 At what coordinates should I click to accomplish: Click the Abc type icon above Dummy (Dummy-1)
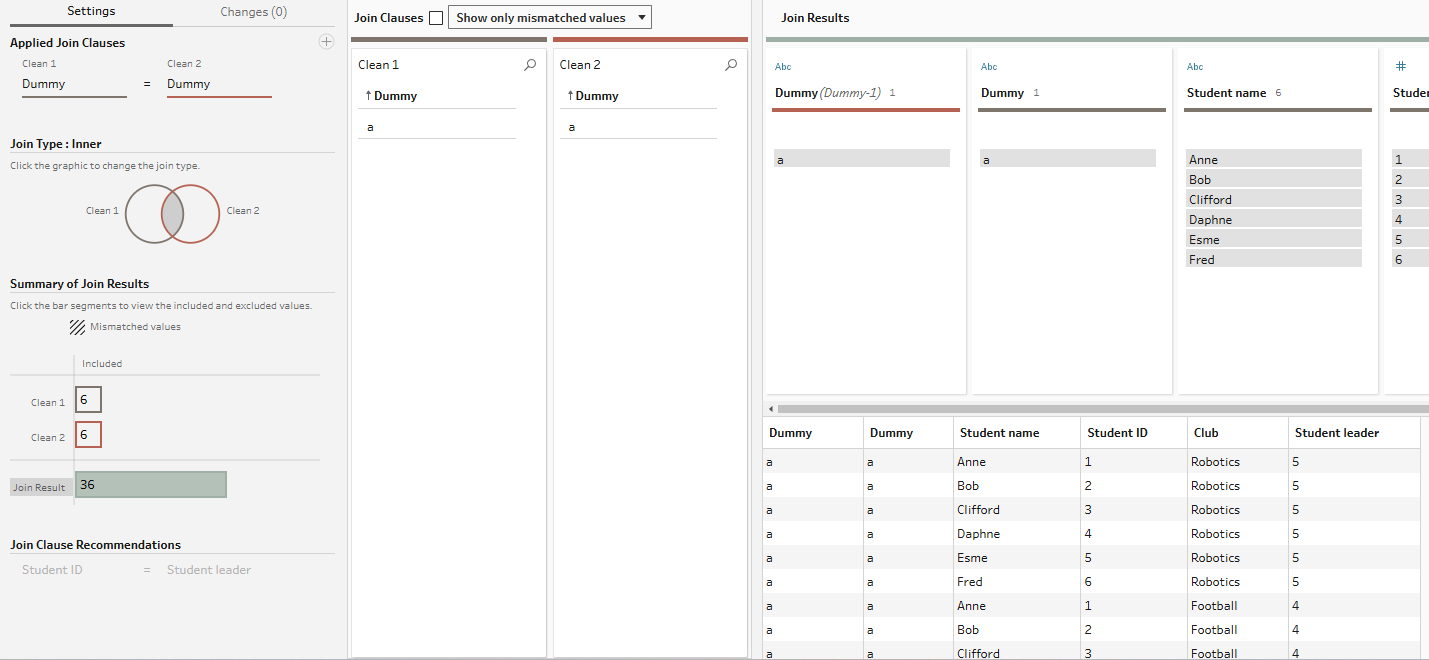click(x=783, y=67)
